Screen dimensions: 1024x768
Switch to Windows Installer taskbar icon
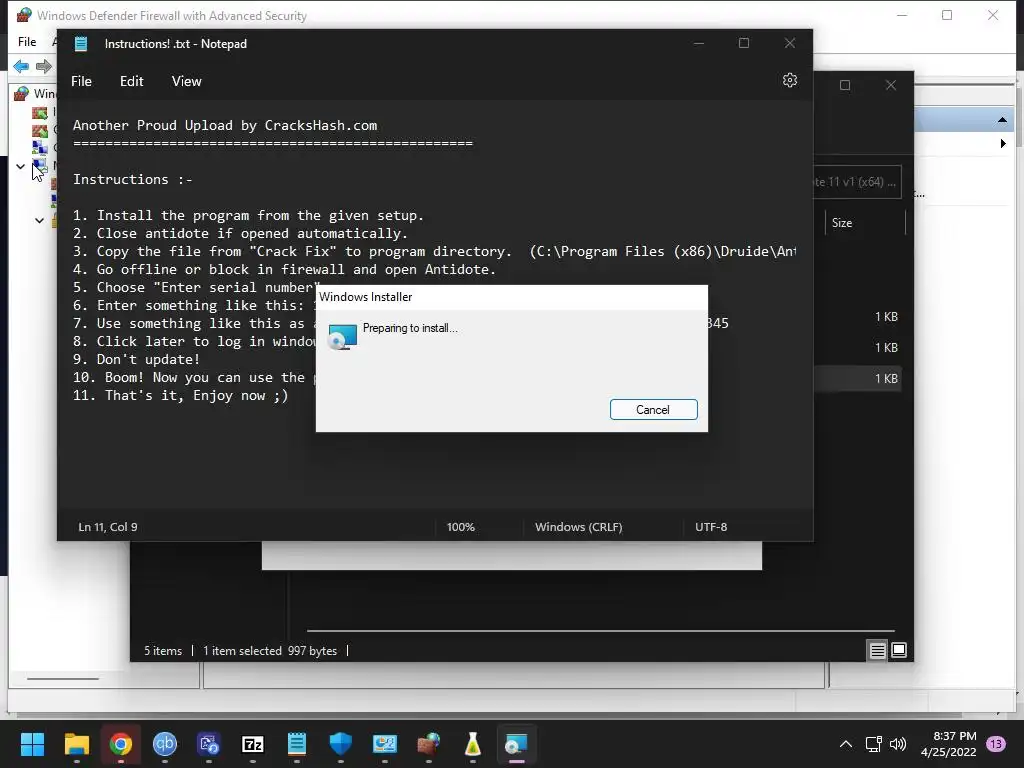point(517,744)
